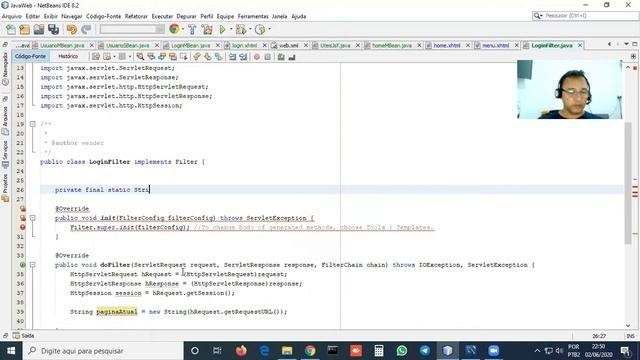640x360 pixels.
Task: Click the Shift Line Right editor icon
Action: click(243, 57)
